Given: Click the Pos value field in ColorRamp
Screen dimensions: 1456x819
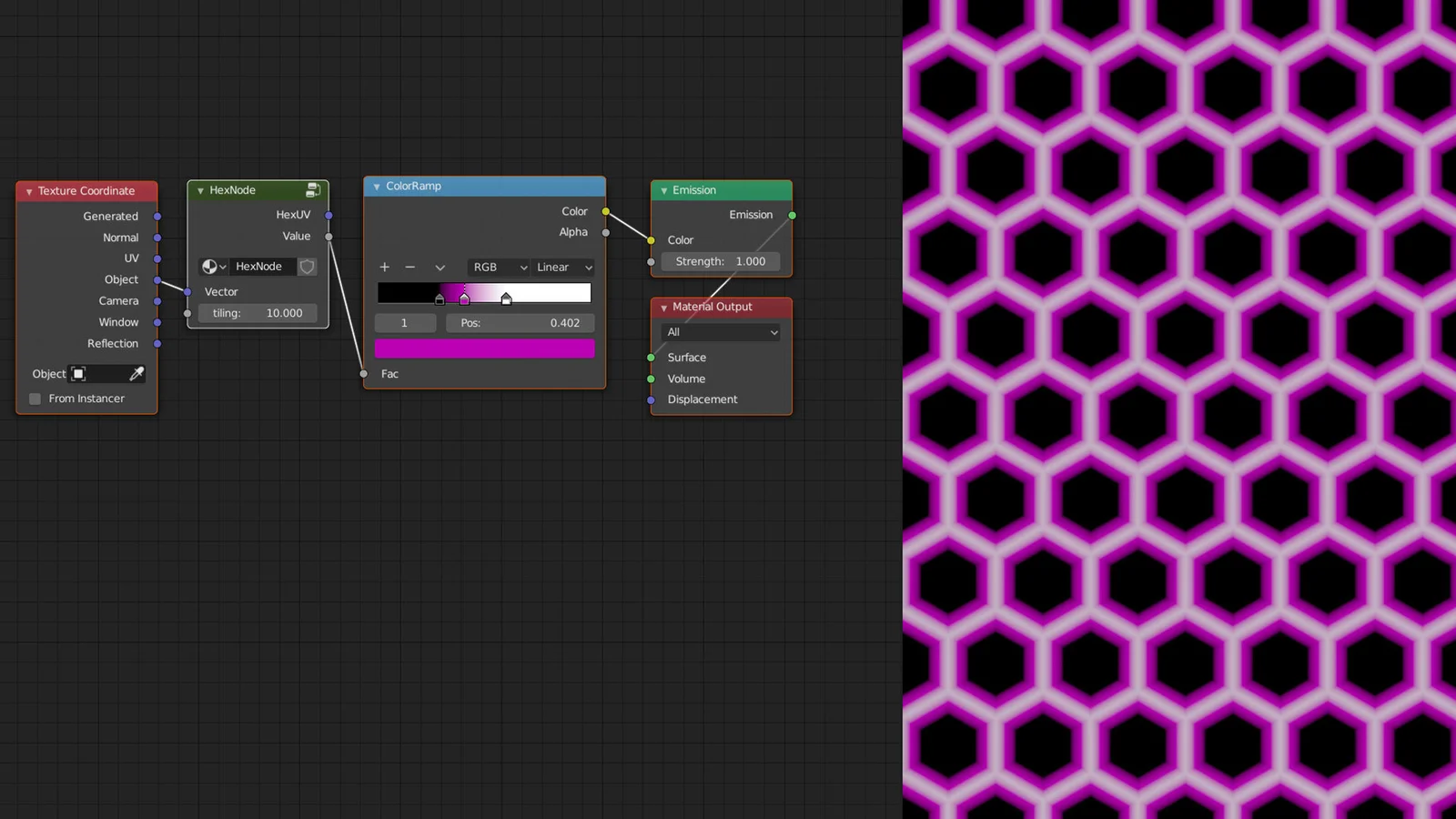Looking at the screenshot, I should pos(520,322).
